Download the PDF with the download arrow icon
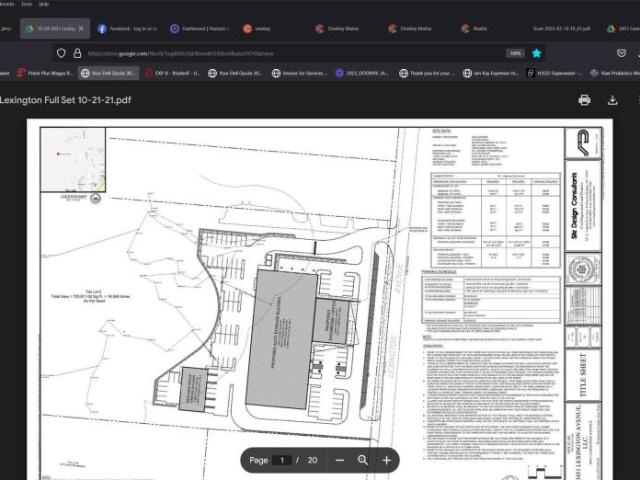This screenshot has height=480, width=640. click(x=612, y=100)
